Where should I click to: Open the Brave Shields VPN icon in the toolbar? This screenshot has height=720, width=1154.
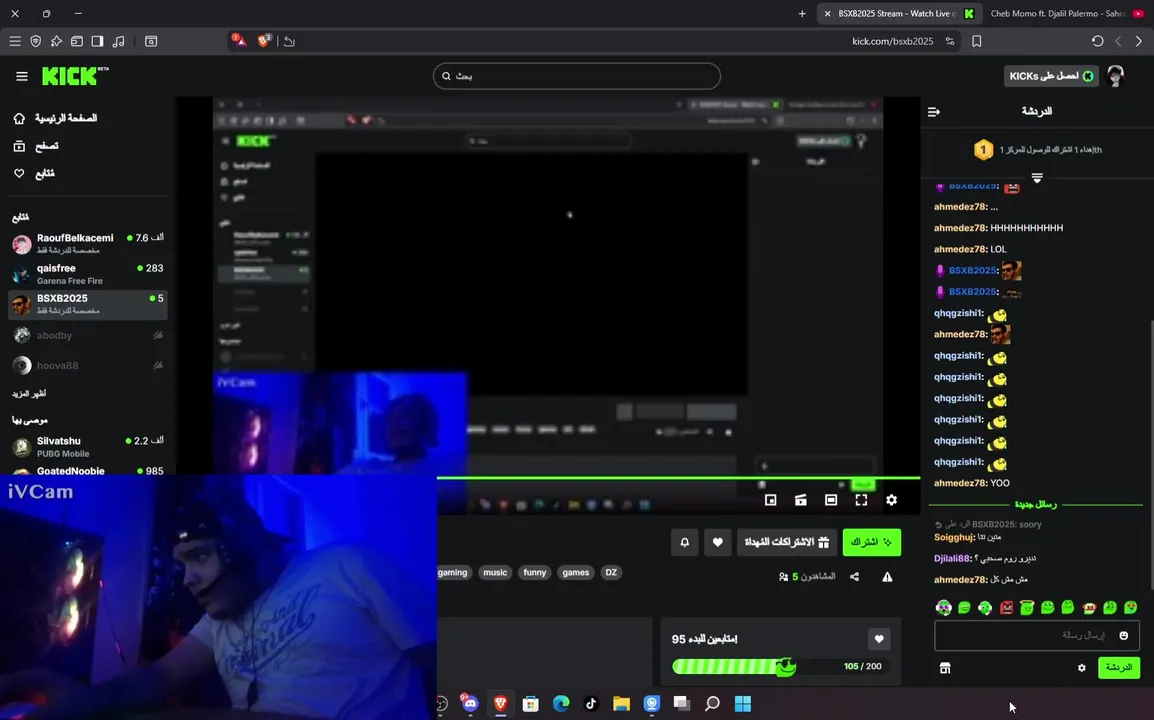pos(35,41)
